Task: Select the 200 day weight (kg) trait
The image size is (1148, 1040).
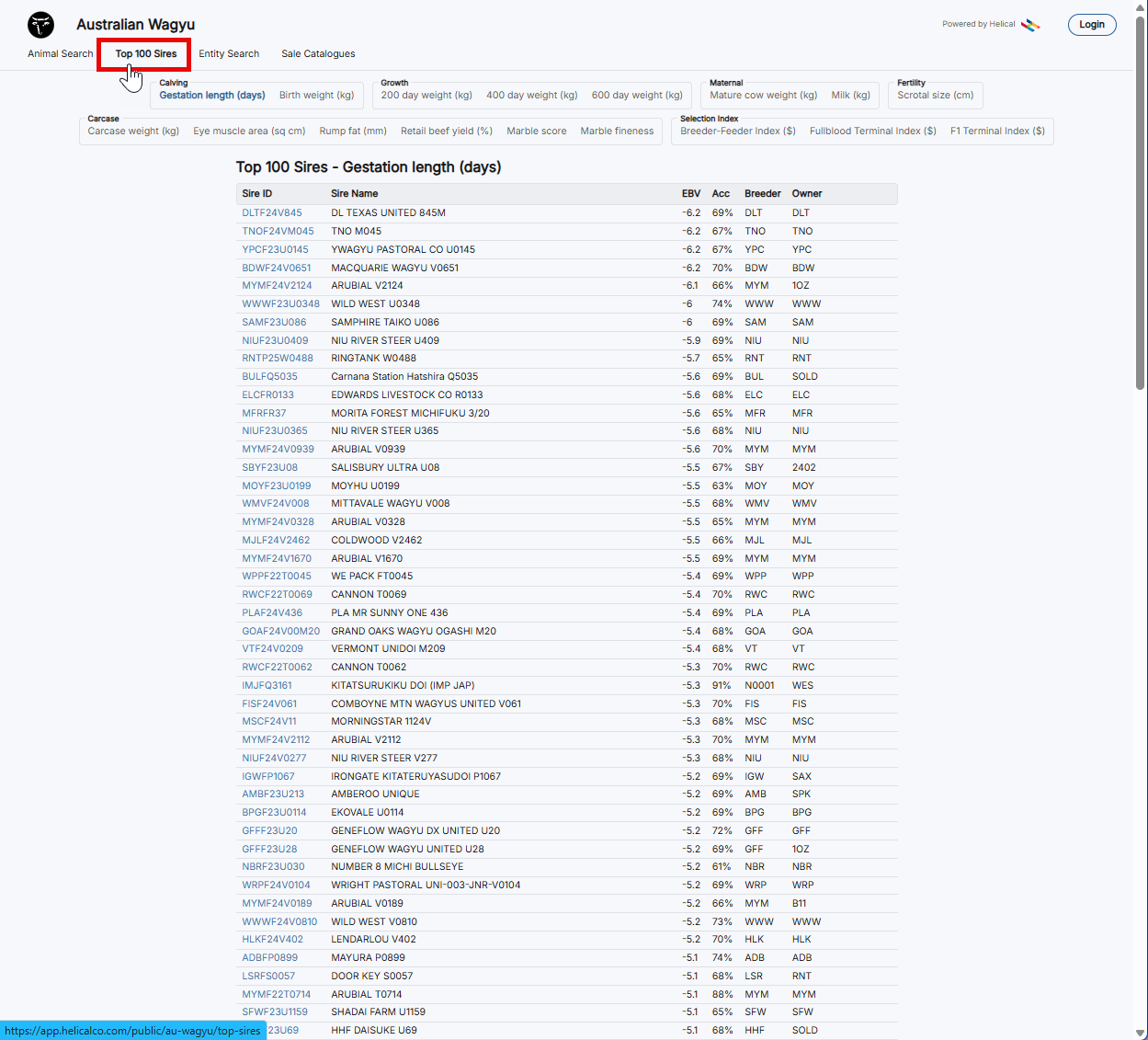Action: point(426,96)
